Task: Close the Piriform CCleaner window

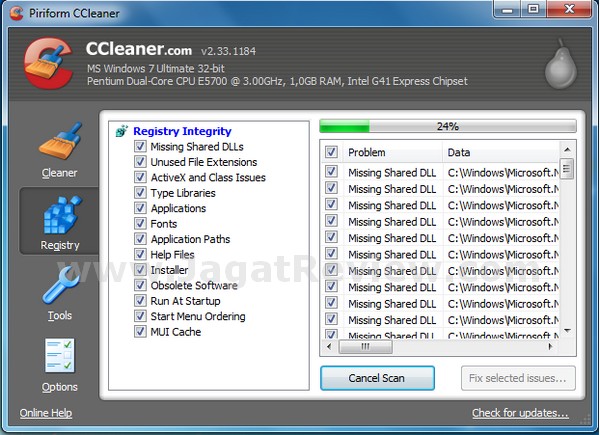Action: (569, 9)
